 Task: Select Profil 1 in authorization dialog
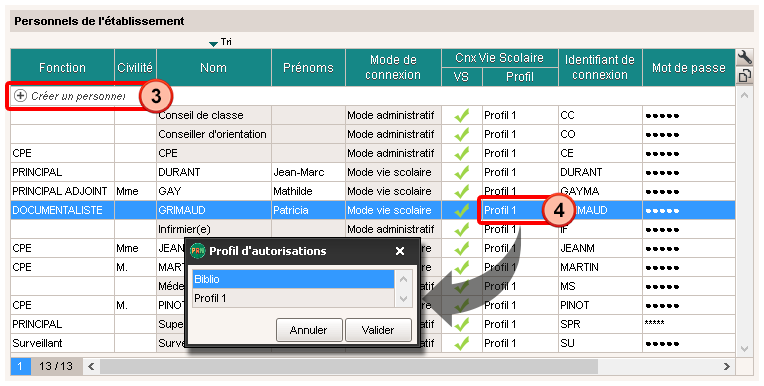tap(293, 298)
